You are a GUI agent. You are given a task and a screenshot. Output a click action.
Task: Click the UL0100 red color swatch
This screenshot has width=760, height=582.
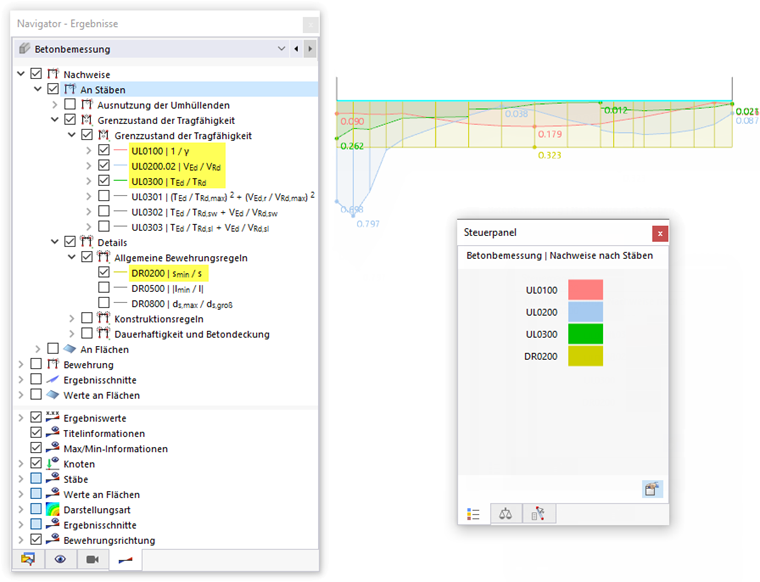click(x=586, y=290)
